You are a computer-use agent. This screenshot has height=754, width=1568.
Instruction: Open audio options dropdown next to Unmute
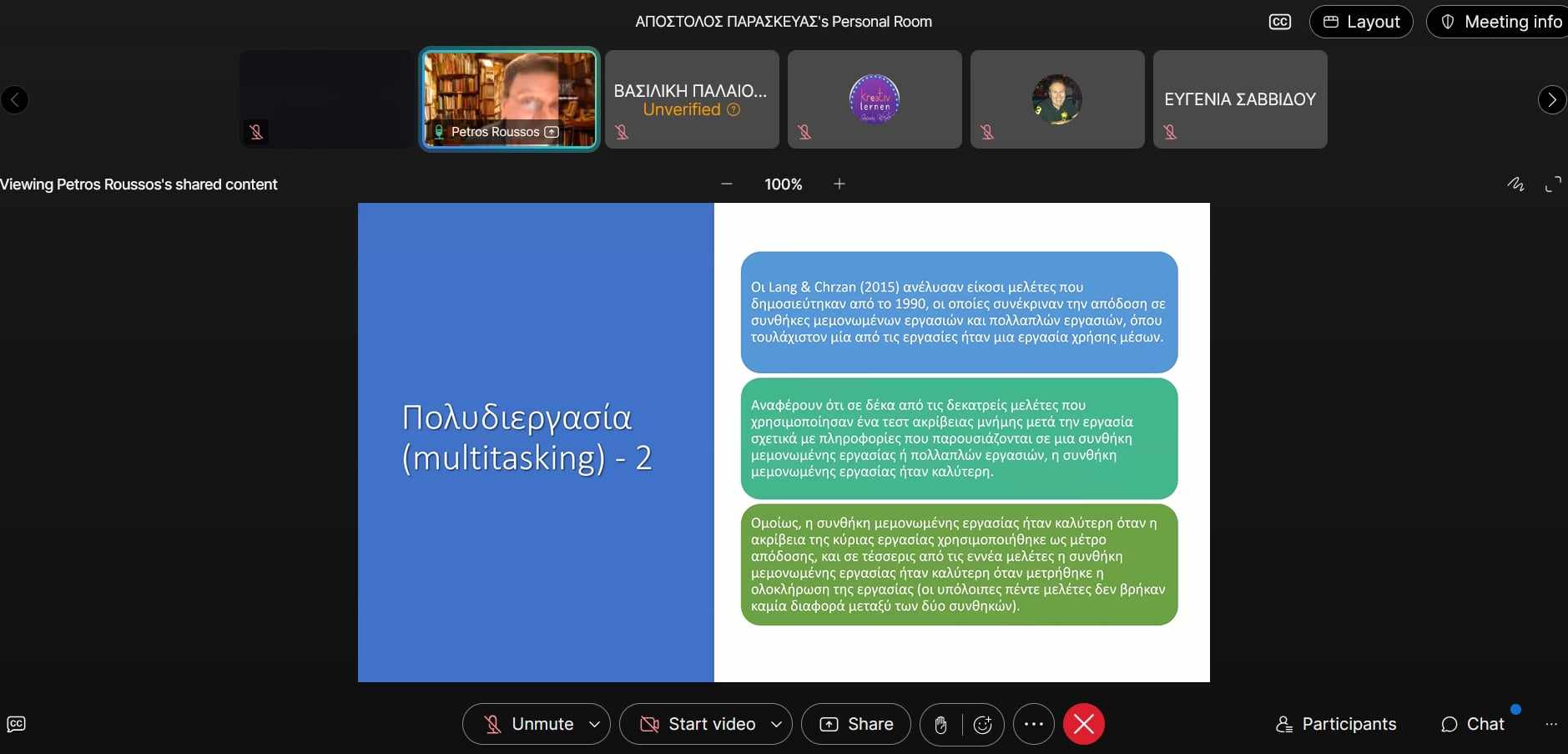click(x=594, y=724)
